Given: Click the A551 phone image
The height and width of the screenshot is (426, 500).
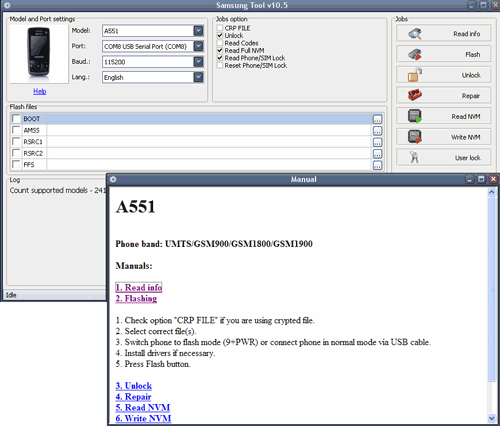Looking at the screenshot, I should (x=39, y=53).
